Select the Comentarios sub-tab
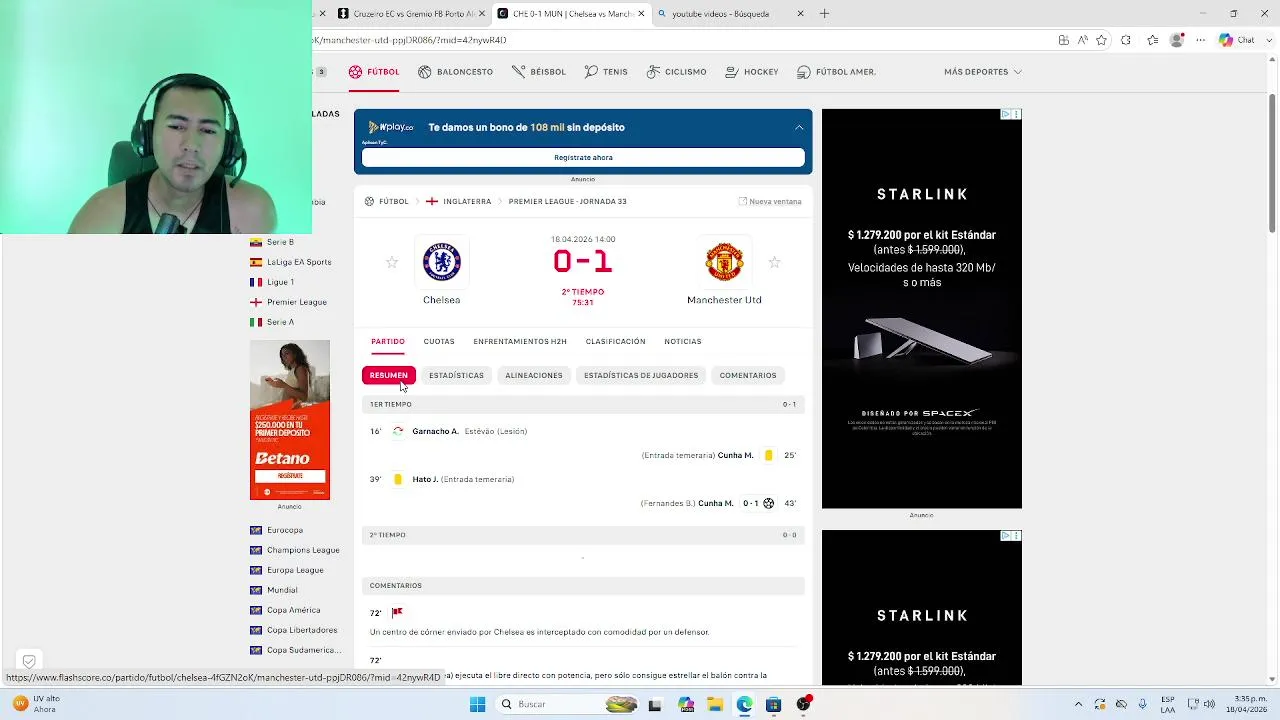Viewport: 1280px width, 720px height. 748,375
